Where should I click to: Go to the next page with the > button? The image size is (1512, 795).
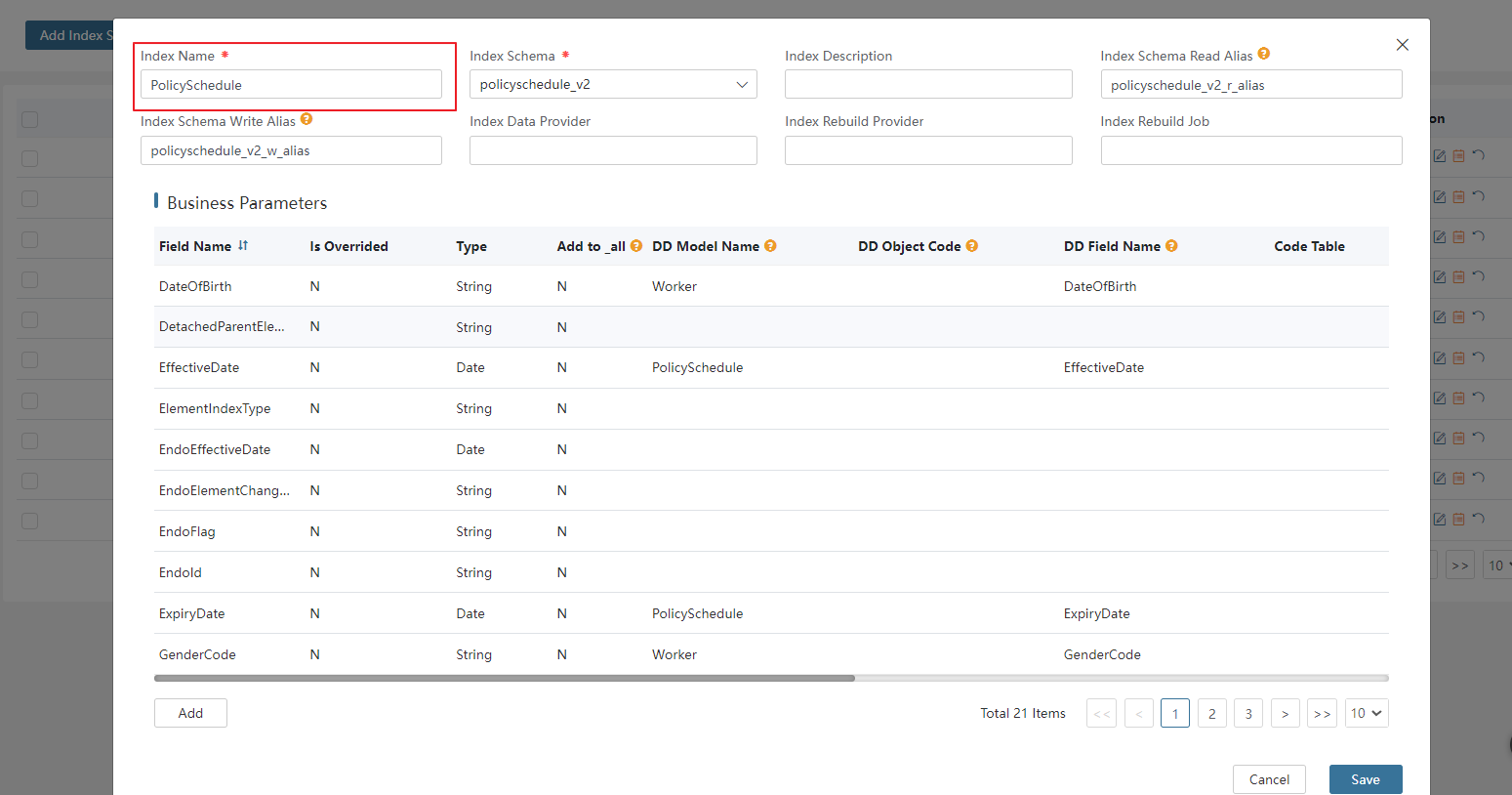1285,713
